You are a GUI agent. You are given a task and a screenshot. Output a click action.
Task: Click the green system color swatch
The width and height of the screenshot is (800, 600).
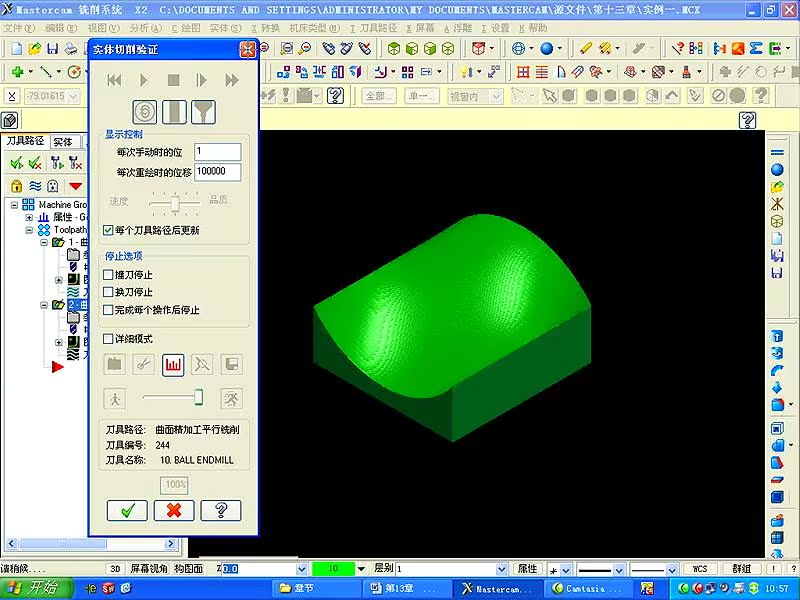tap(333, 569)
